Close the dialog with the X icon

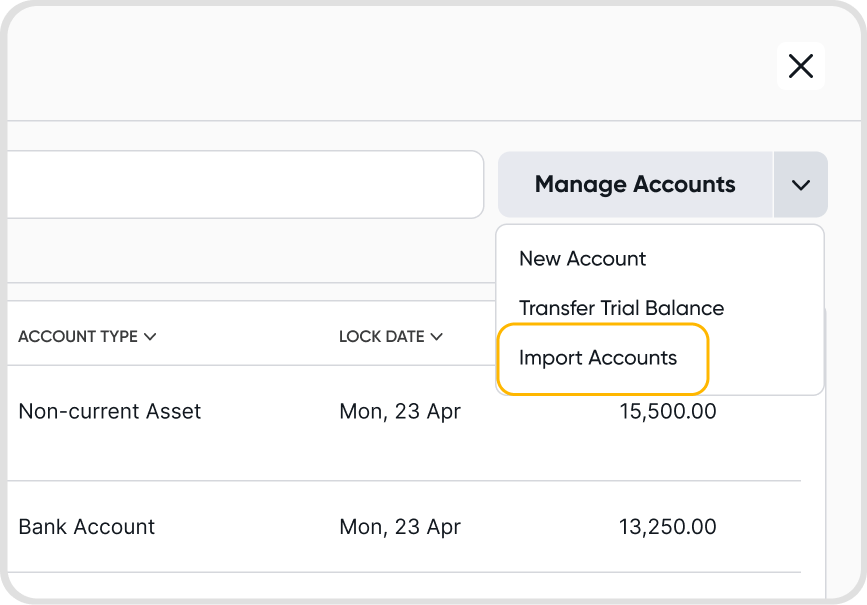coord(801,66)
